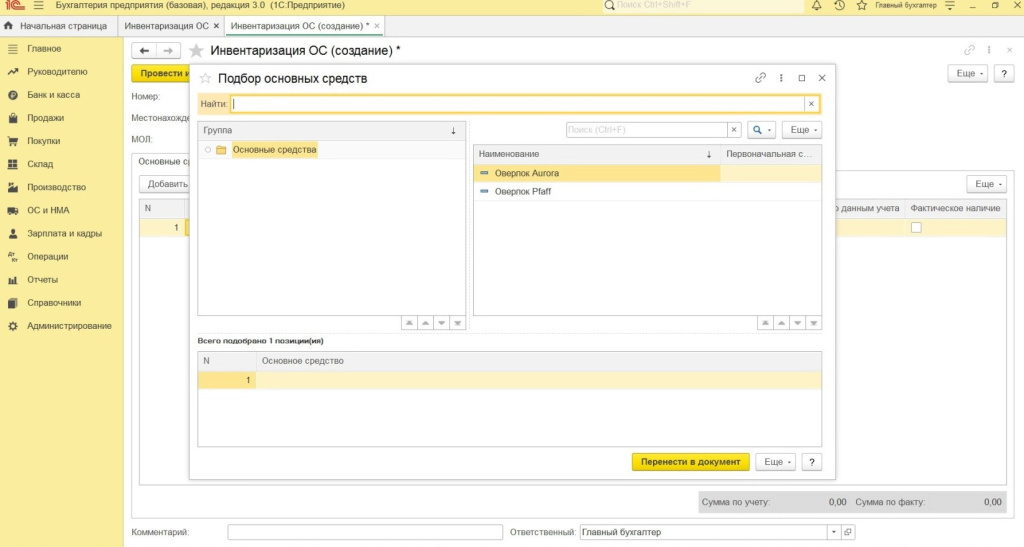Open Покупки section in sidebar
Screen dimensions: 1024x547
tap(43, 141)
